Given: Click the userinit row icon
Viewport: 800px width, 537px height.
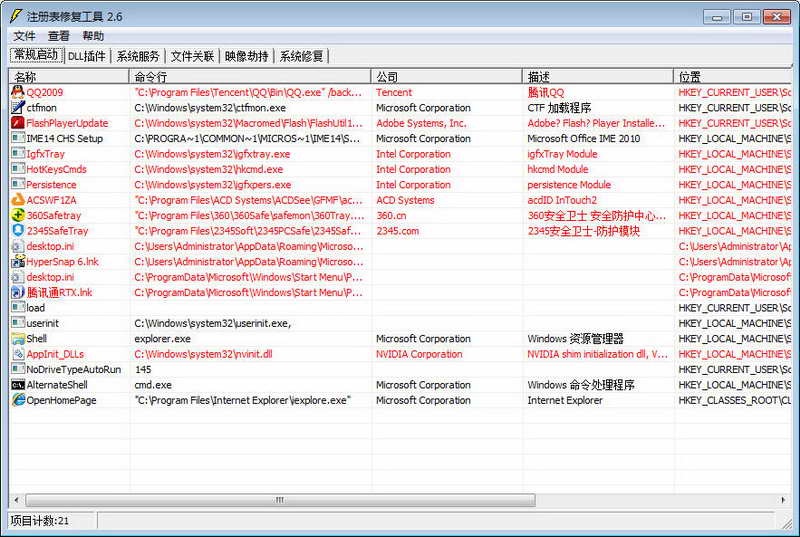Looking at the screenshot, I should point(18,323).
